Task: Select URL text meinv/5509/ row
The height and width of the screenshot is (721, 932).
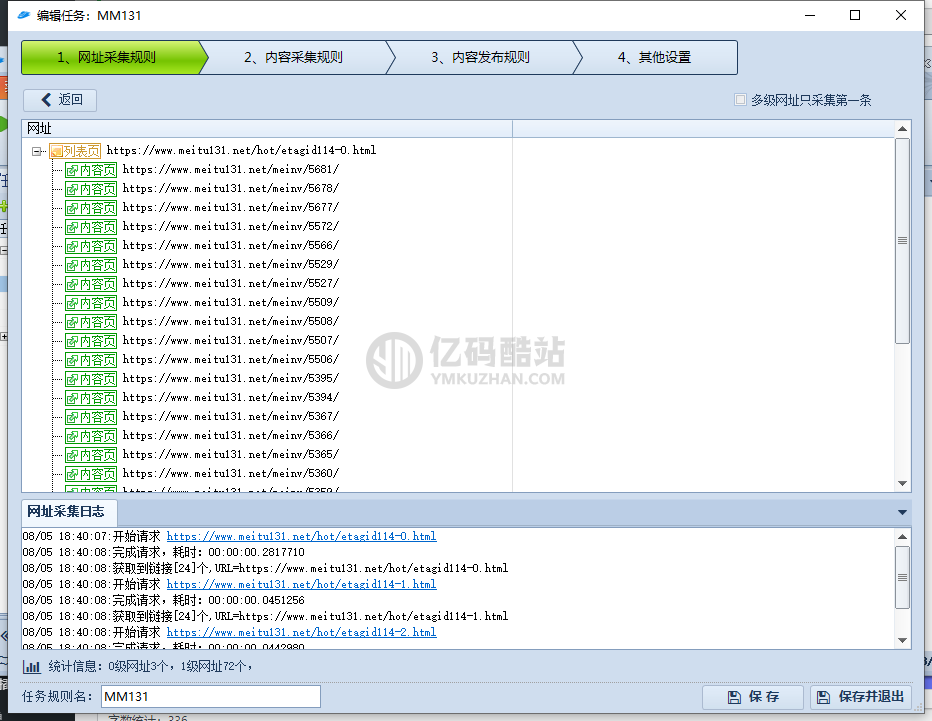Action: click(231, 303)
